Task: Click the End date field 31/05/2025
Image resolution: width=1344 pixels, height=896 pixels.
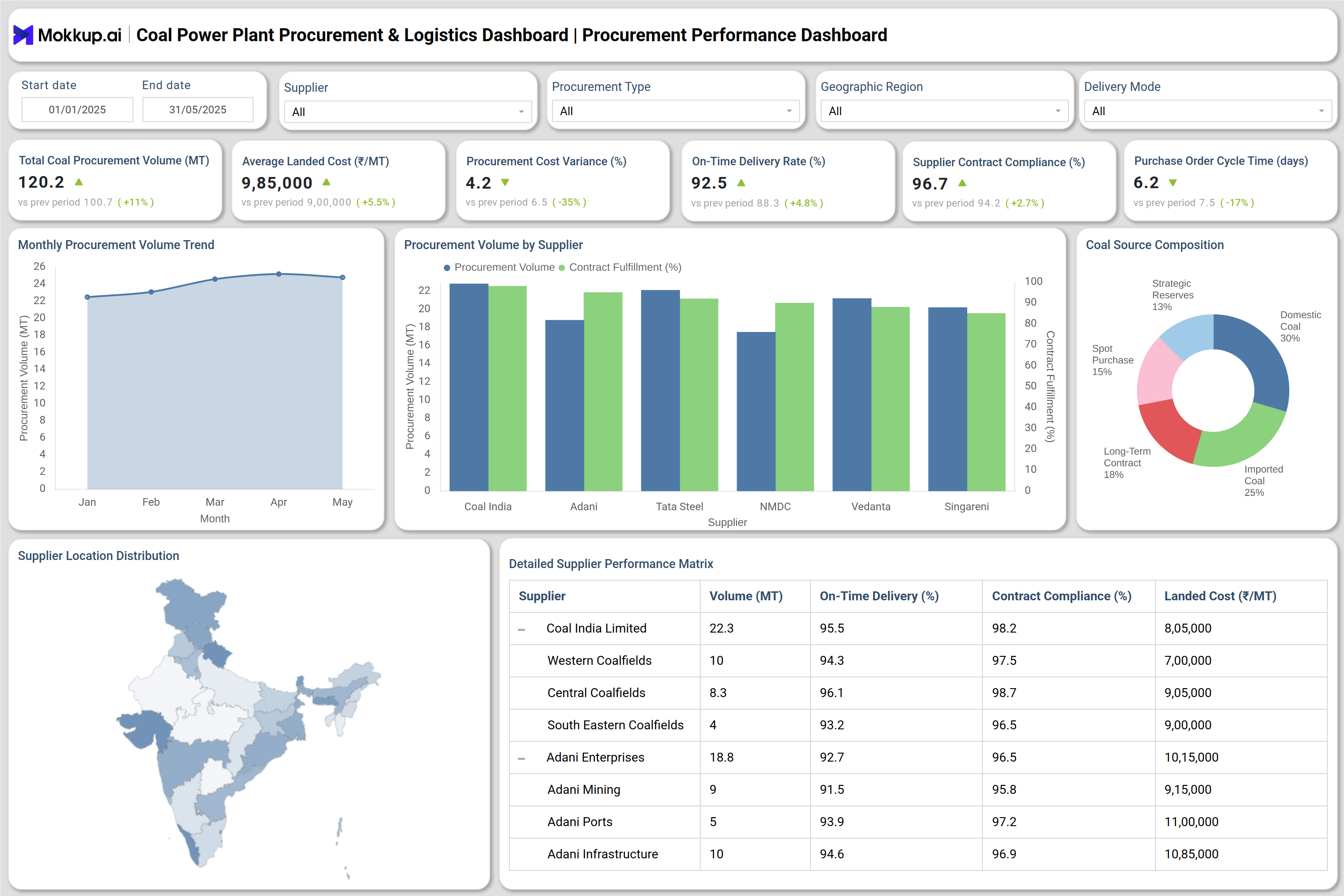Action: (198, 109)
